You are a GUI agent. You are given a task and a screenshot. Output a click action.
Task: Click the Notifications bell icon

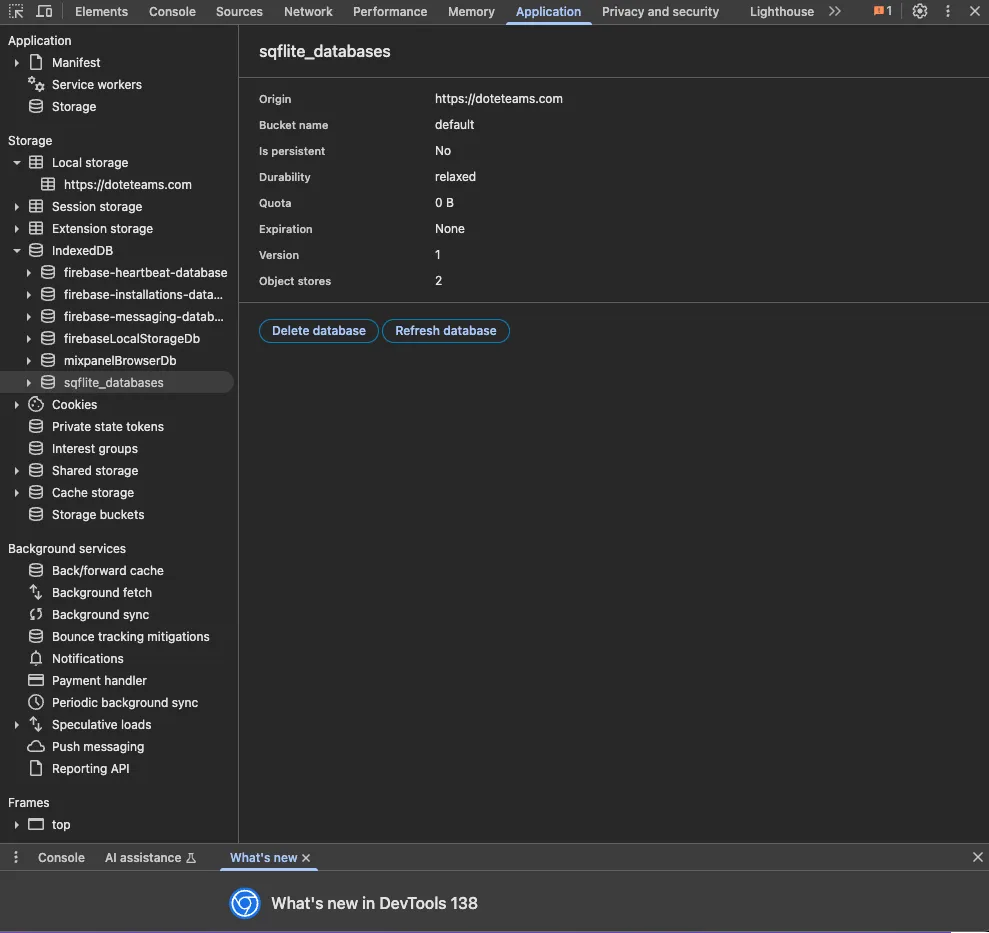point(36,658)
